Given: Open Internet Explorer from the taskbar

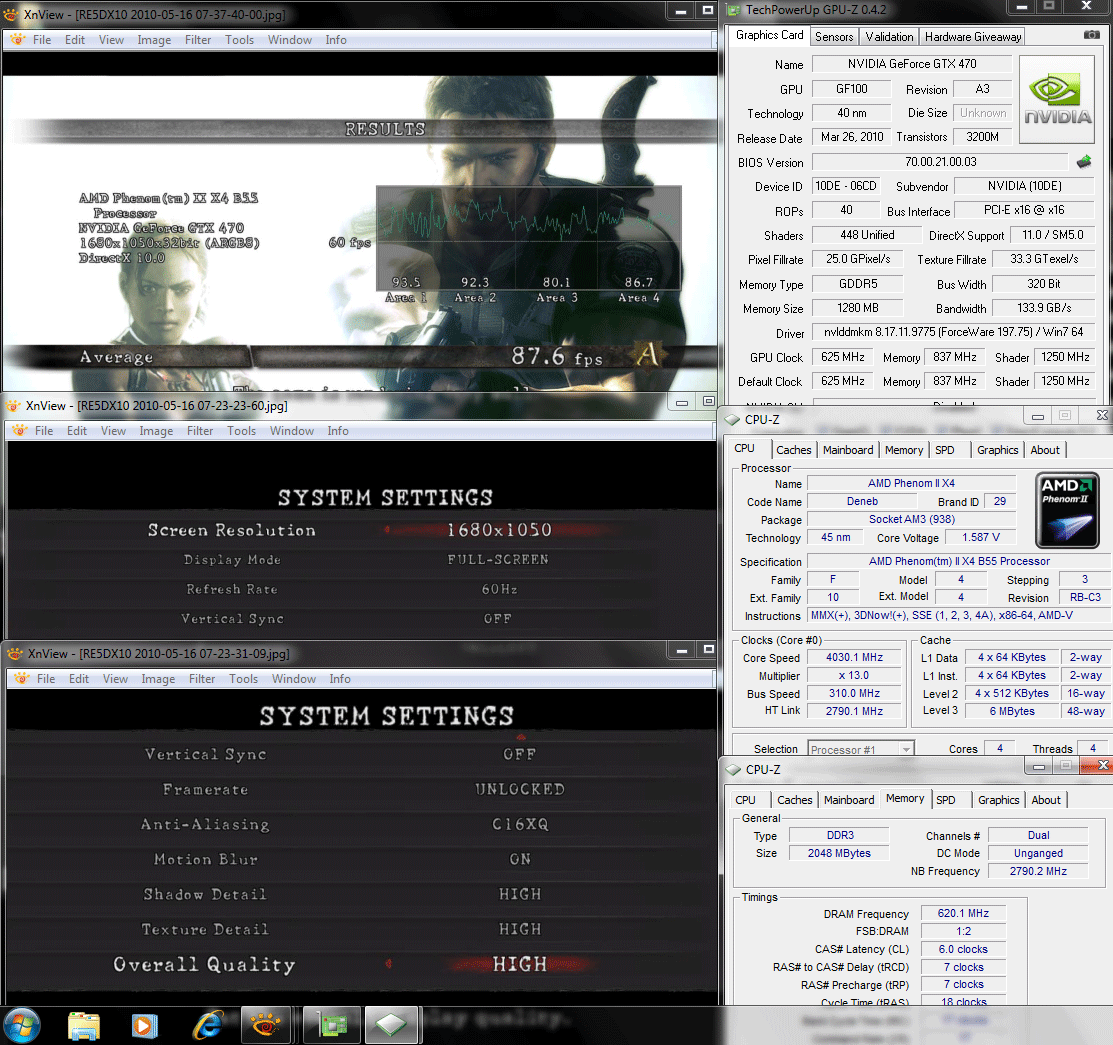Looking at the screenshot, I should tap(207, 1026).
